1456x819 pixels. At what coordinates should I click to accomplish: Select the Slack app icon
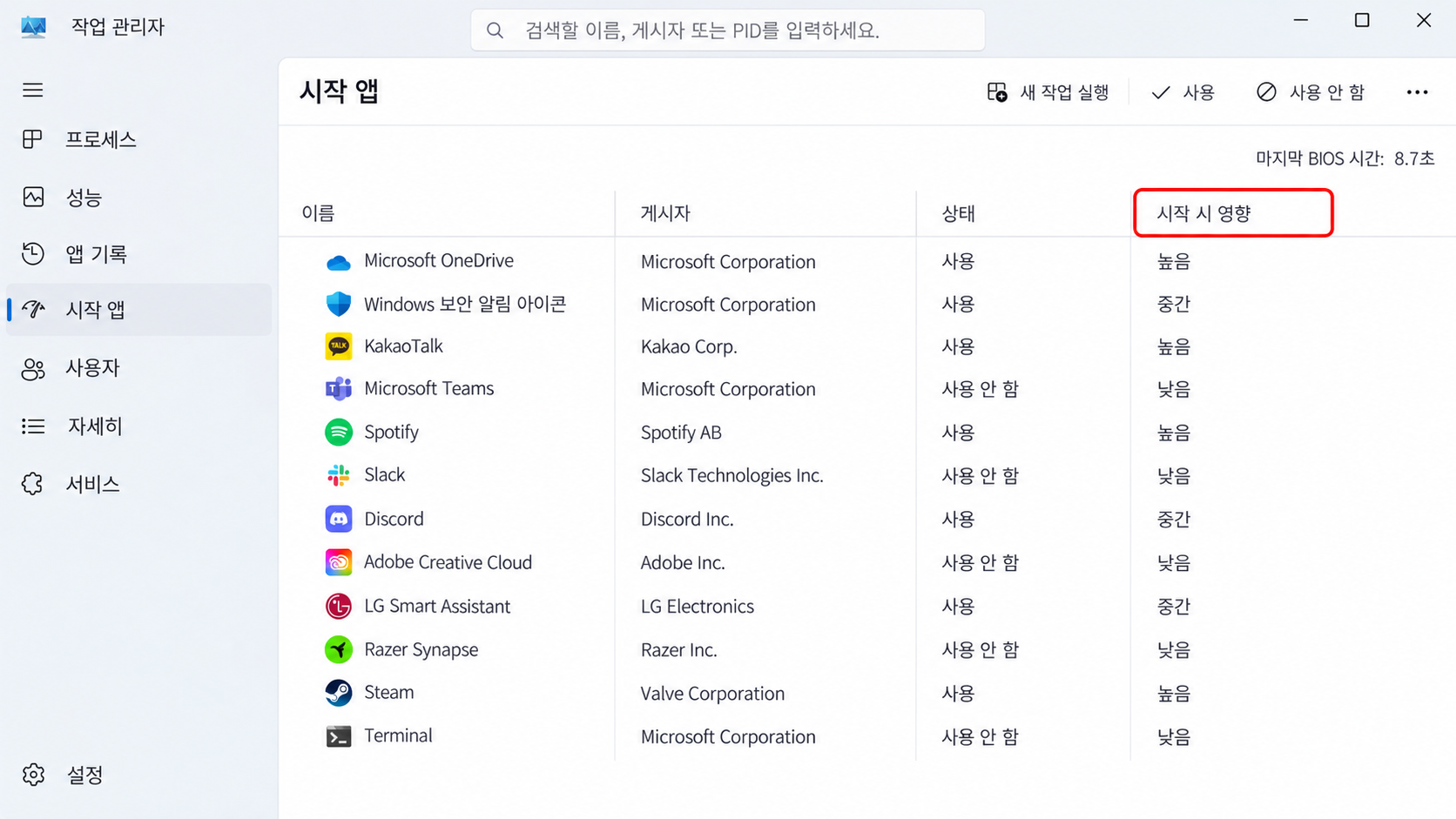click(x=339, y=474)
